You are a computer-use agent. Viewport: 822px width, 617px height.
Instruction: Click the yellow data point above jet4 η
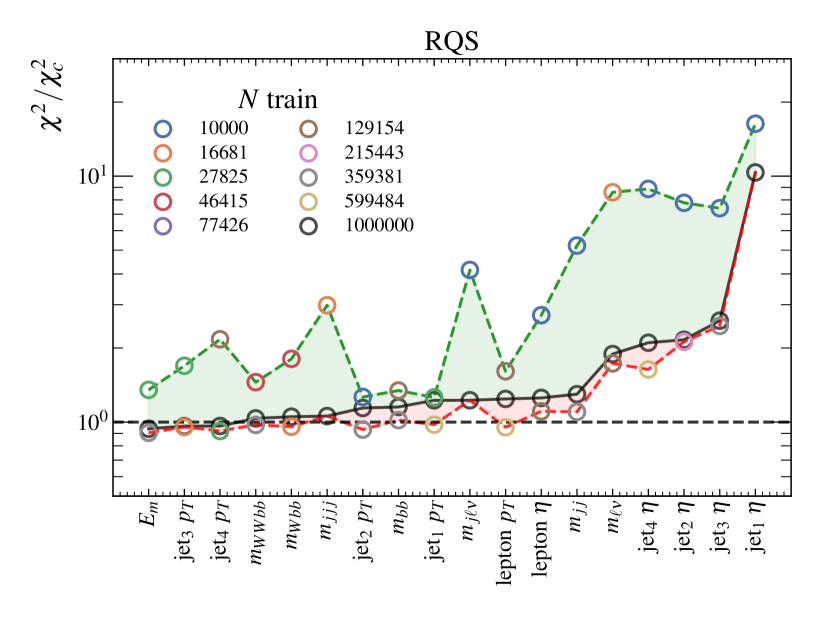tap(648, 370)
